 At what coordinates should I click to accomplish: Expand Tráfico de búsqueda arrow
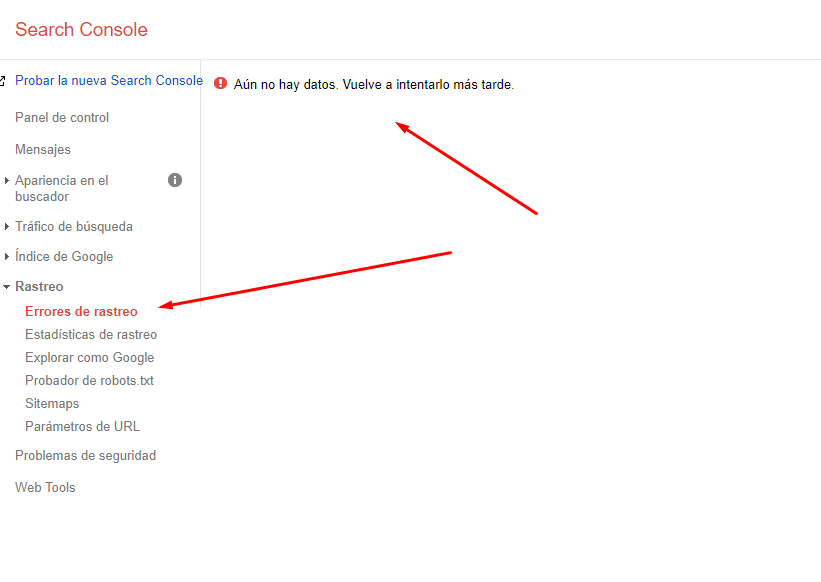point(6,227)
